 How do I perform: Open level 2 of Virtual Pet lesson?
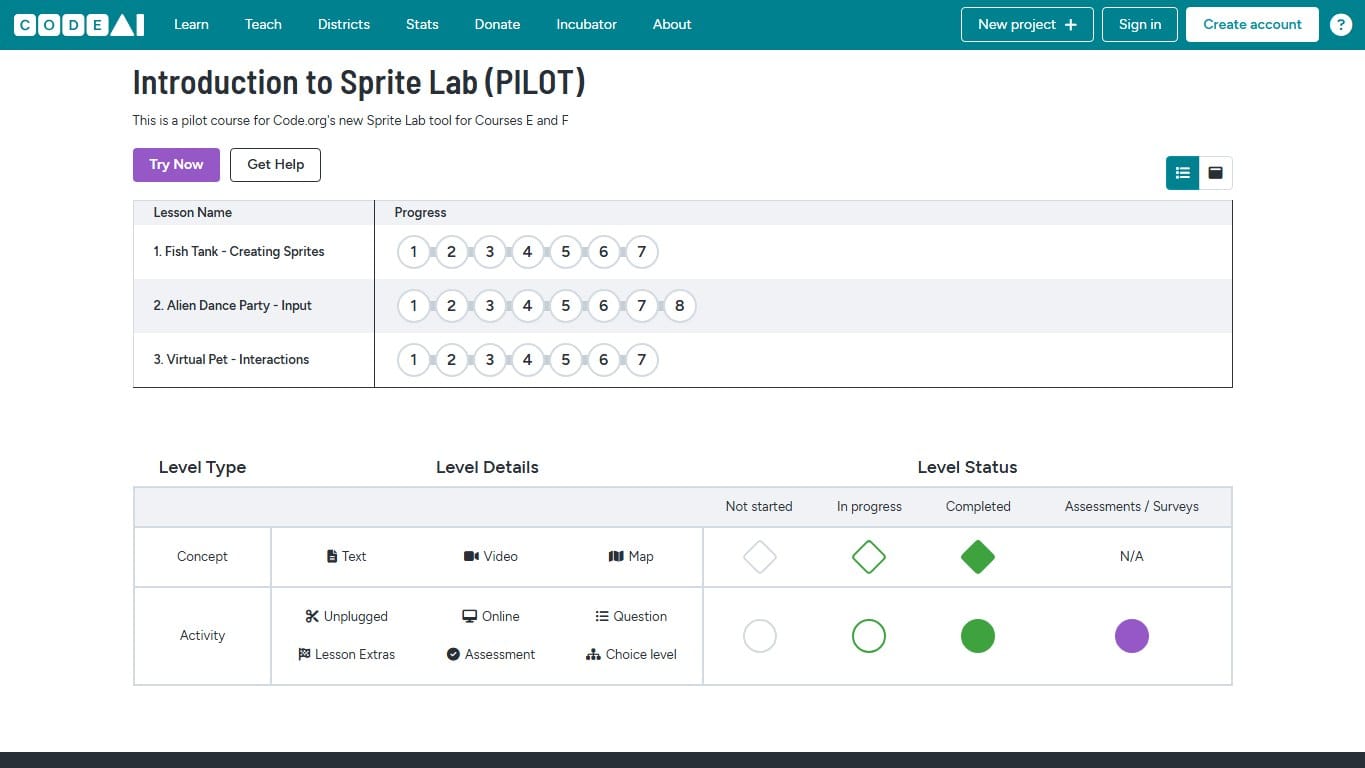[x=452, y=360]
